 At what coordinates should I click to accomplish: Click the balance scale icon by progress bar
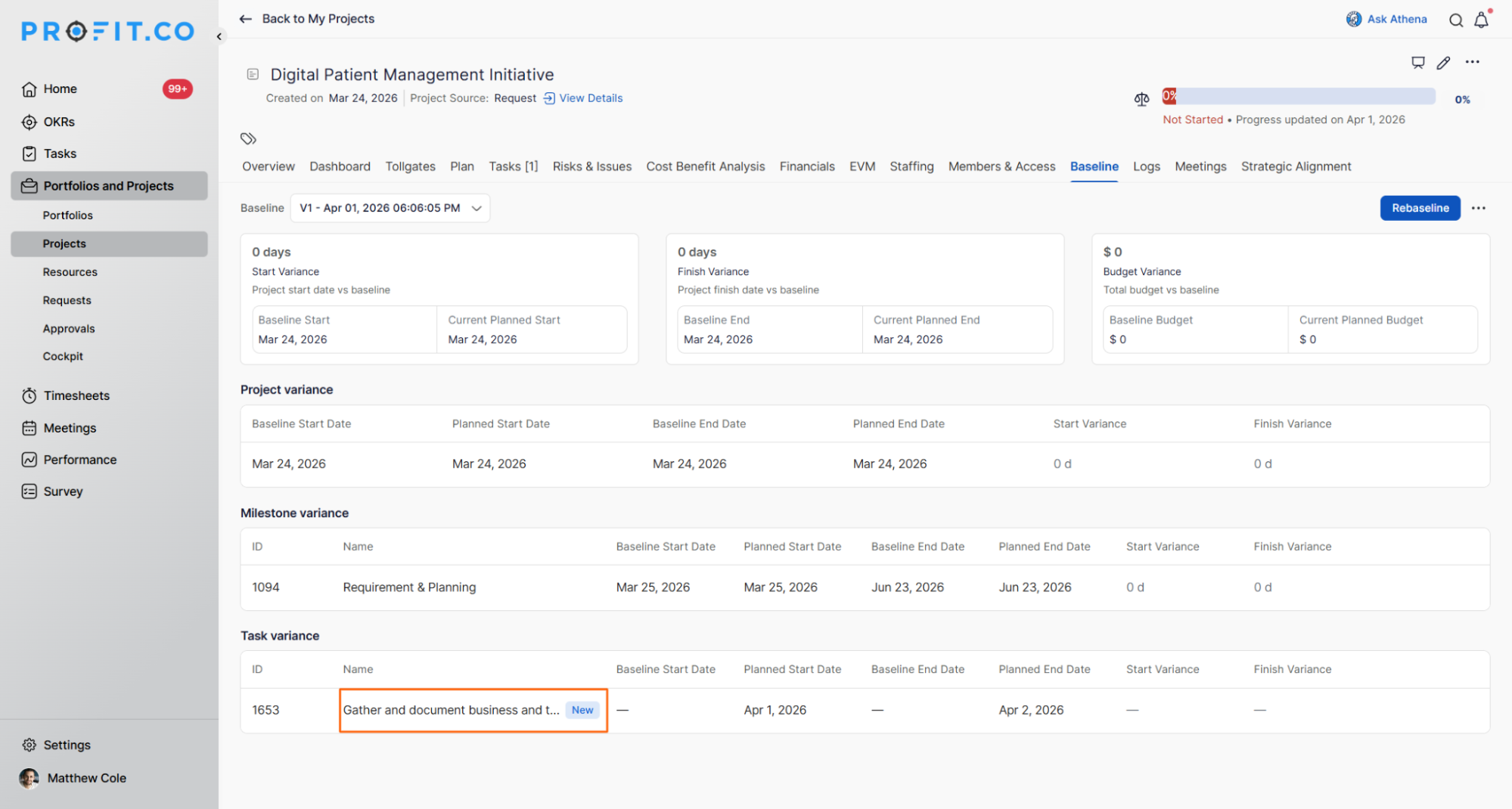point(1141,99)
